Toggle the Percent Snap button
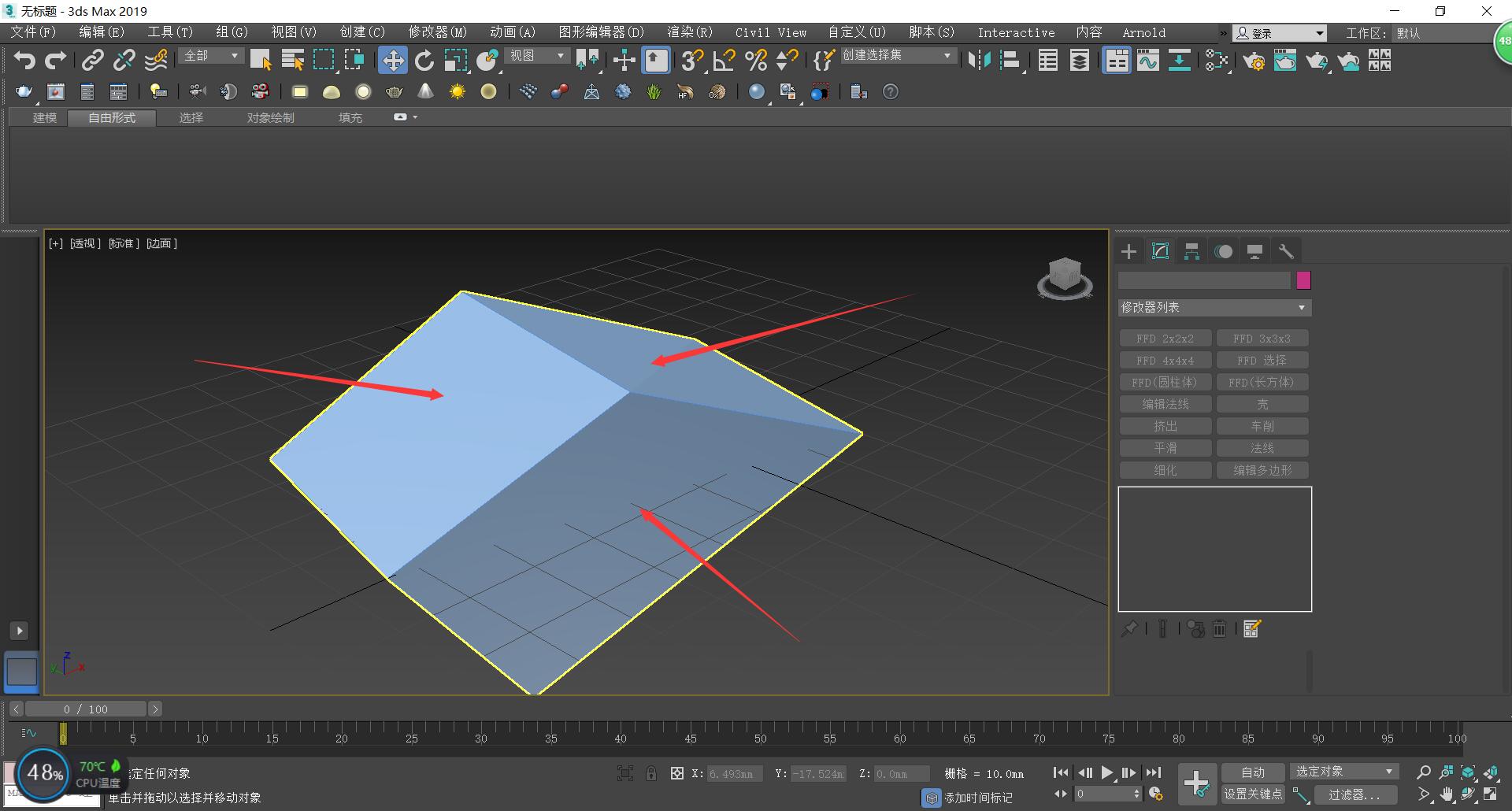The width and height of the screenshot is (1512, 811). click(x=755, y=61)
